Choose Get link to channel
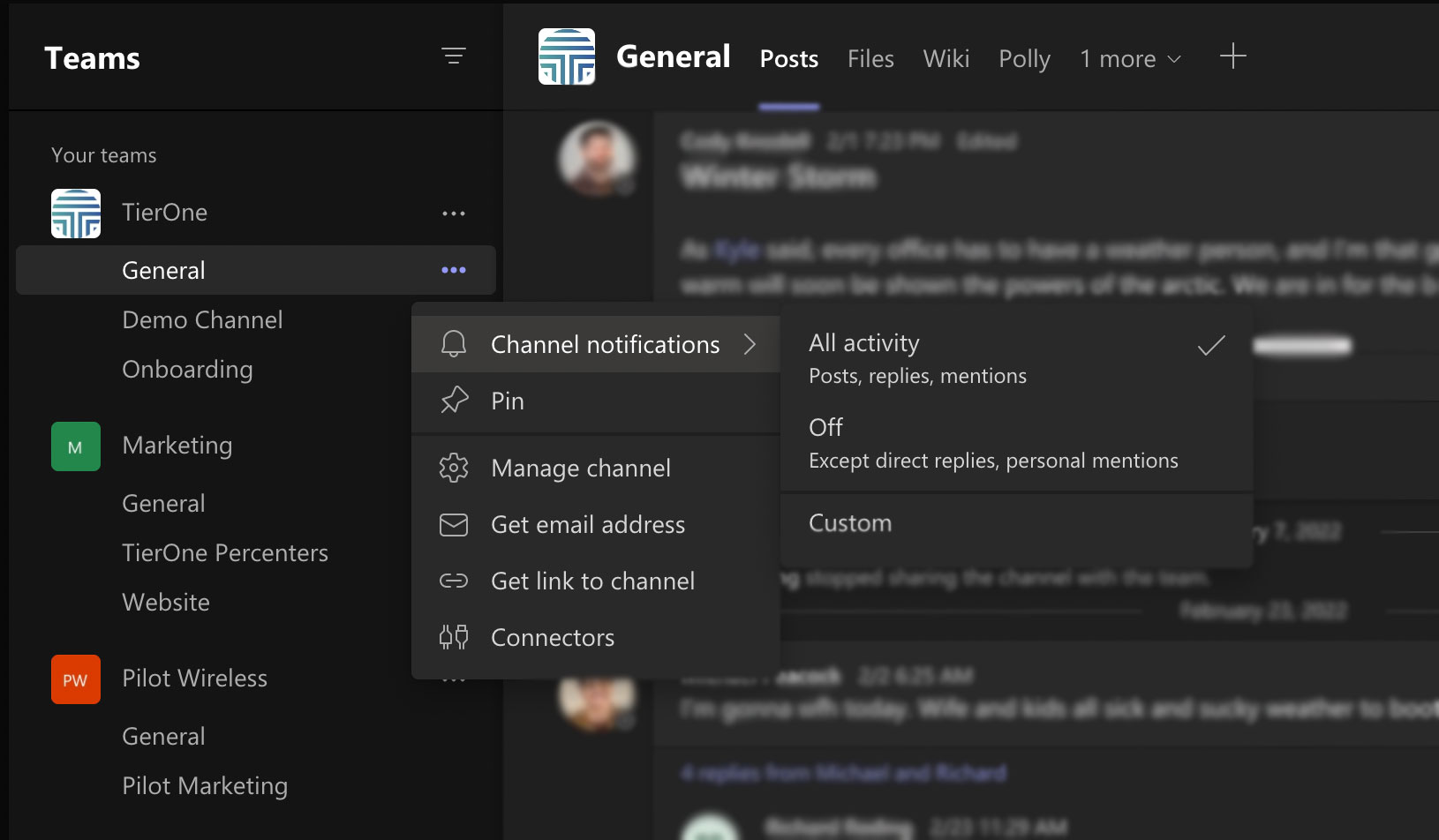The width and height of the screenshot is (1439, 840). [x=596, y=581]
